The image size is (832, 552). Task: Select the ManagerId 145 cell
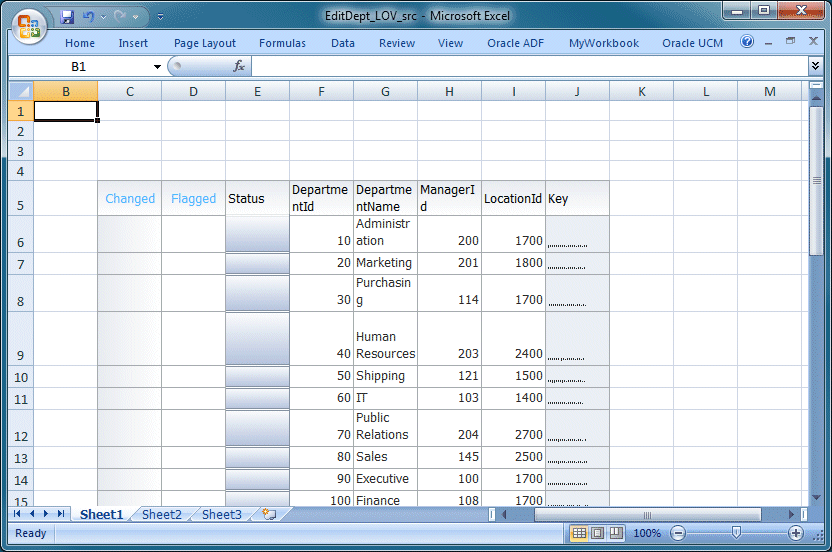click(x=449, y=458)
